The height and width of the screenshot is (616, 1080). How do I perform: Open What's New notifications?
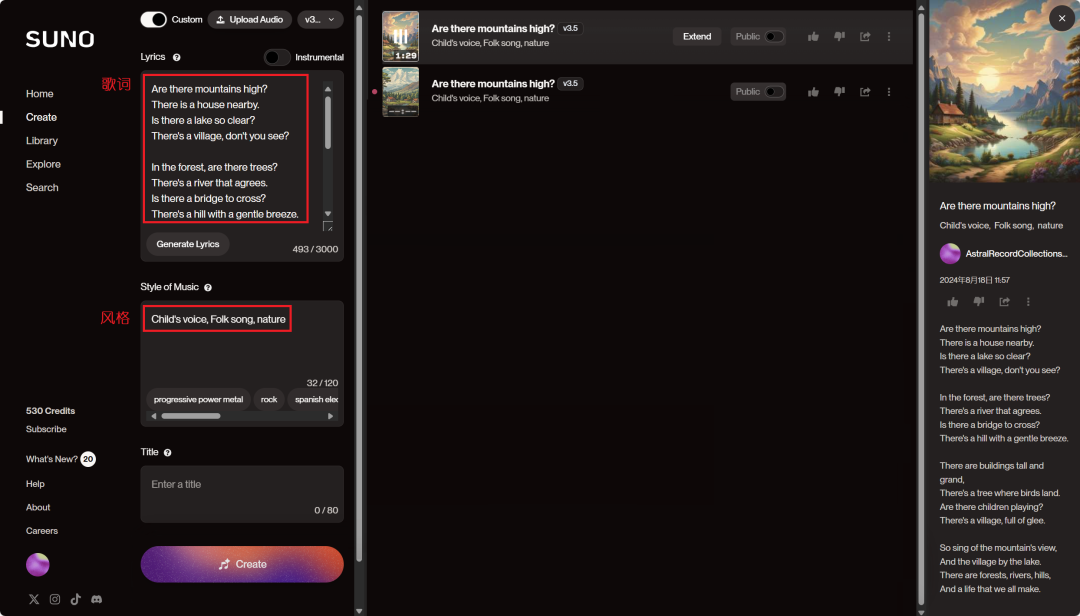pyautogui.click(x=61, y=459)
